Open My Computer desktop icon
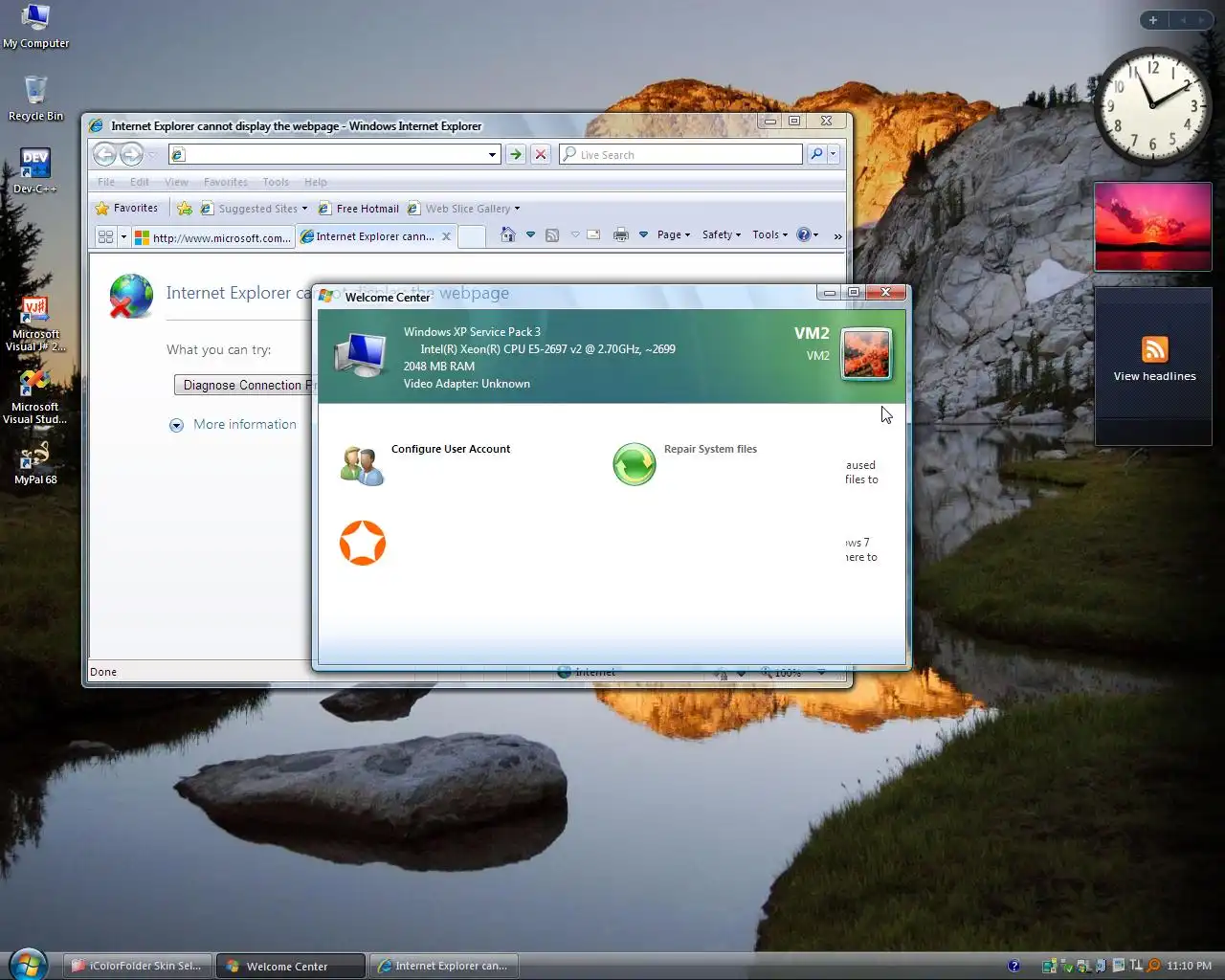 click(35, 26)
